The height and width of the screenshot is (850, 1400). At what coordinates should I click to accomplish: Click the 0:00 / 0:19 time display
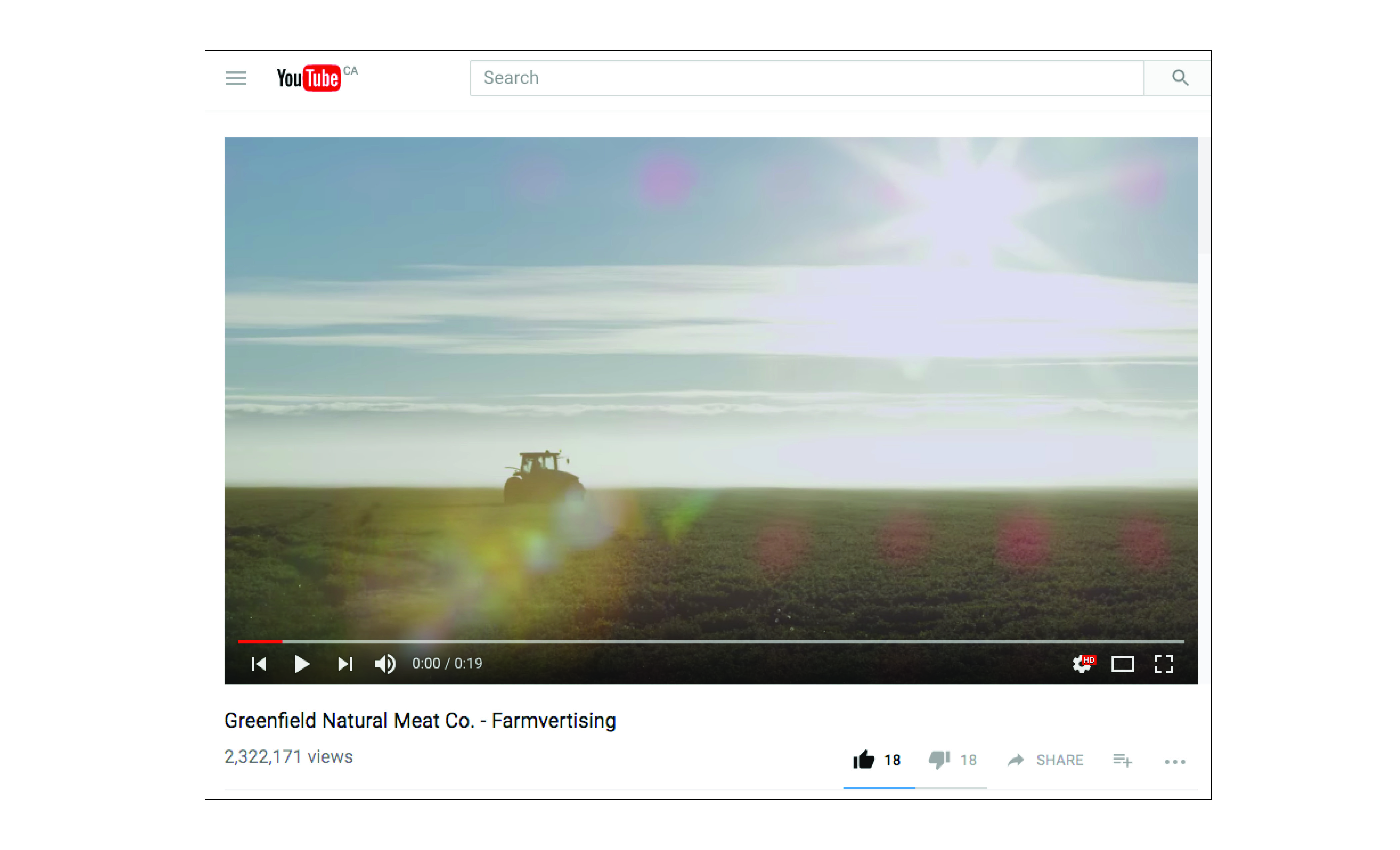447,664
